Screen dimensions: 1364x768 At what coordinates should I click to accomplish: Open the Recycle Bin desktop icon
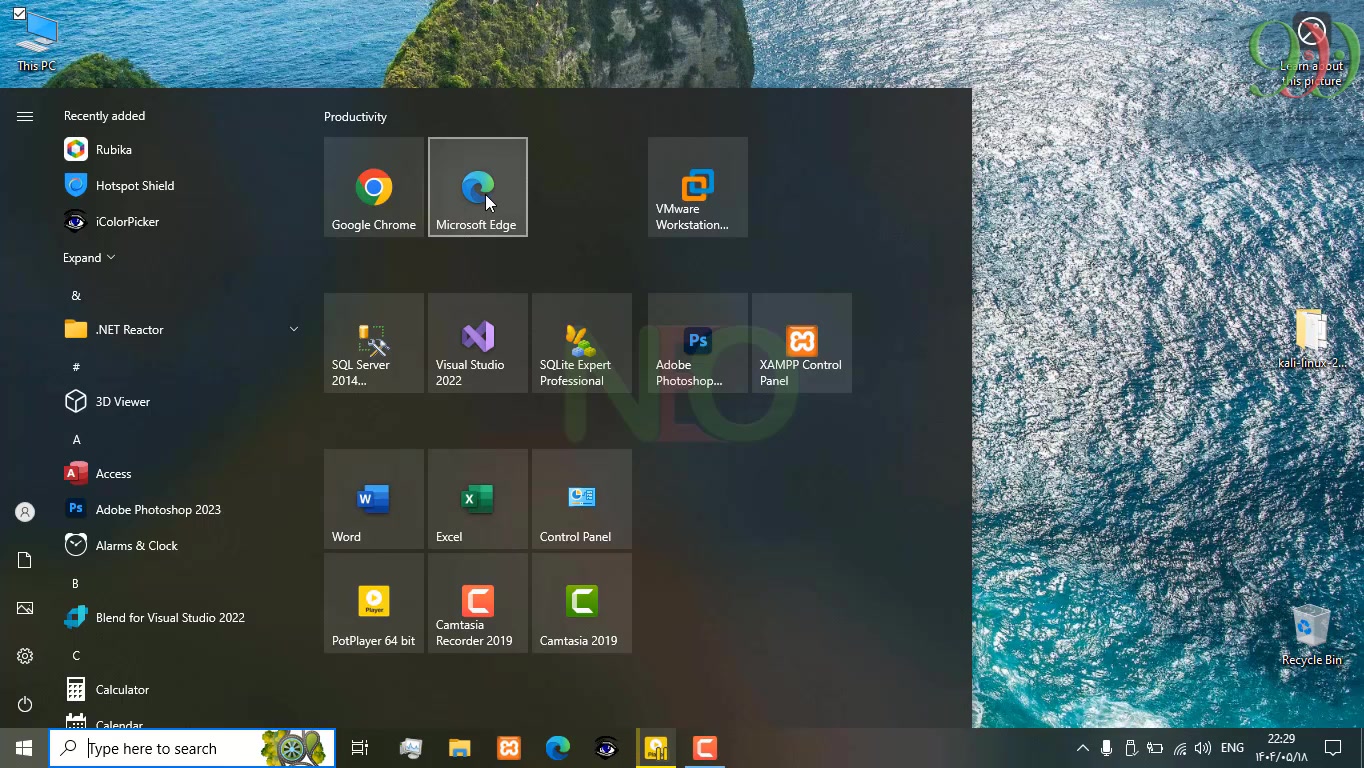tap(1311, 635)
